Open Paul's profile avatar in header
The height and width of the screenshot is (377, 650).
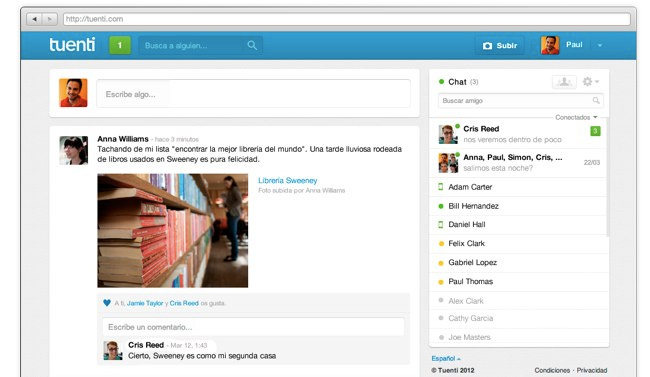550,45
